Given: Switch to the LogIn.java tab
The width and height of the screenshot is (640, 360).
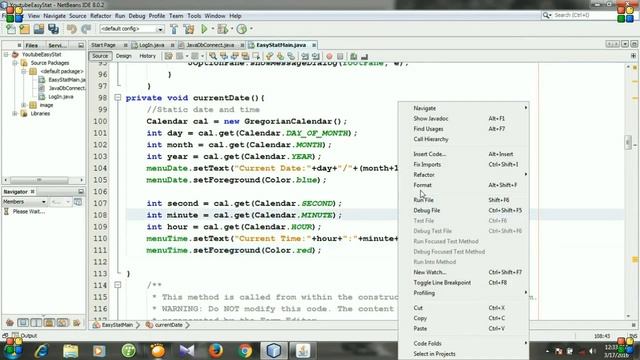Looking at the screenshot, I should click(x=151, y=45).
